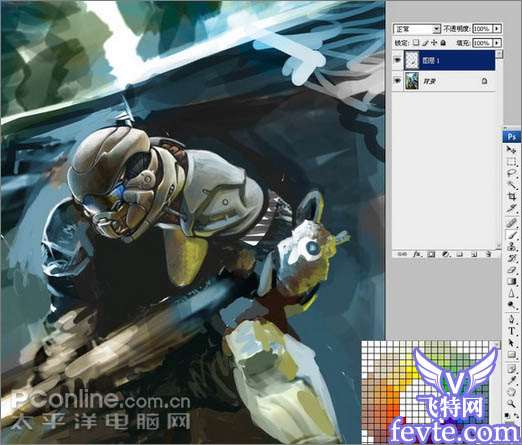Image resolution: width=522 pixels, height=445 pixels.
Task: Select the Lasso tool
Action: click(511, 174)
